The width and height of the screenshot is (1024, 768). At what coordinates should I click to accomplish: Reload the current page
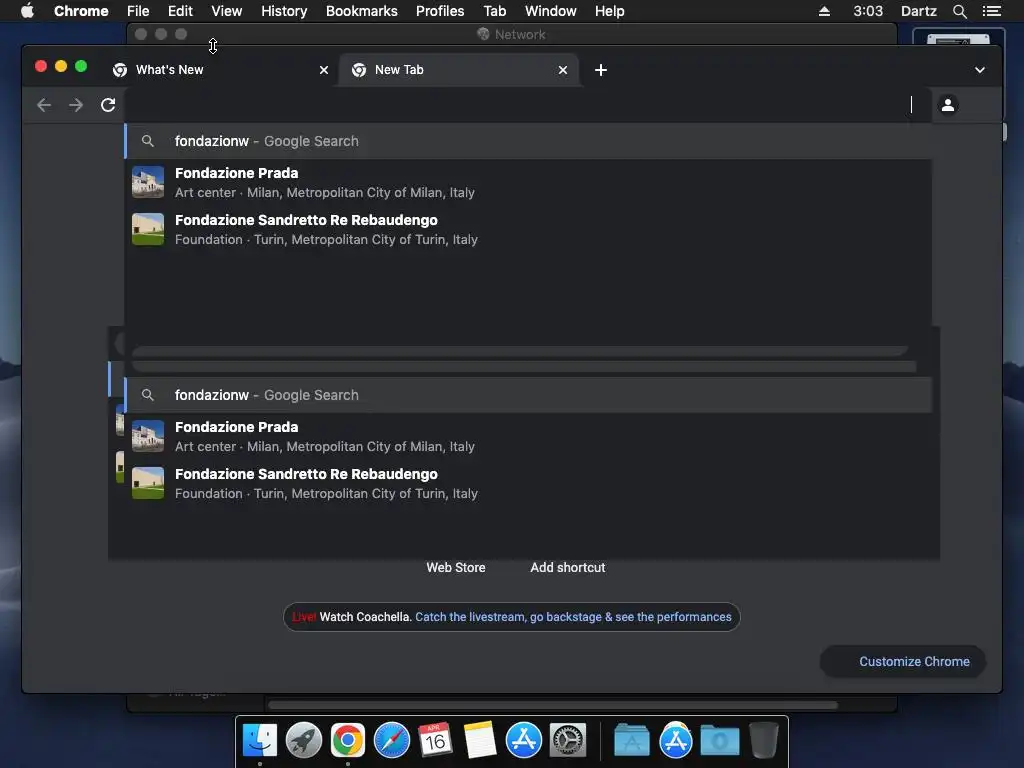point(108,105)
